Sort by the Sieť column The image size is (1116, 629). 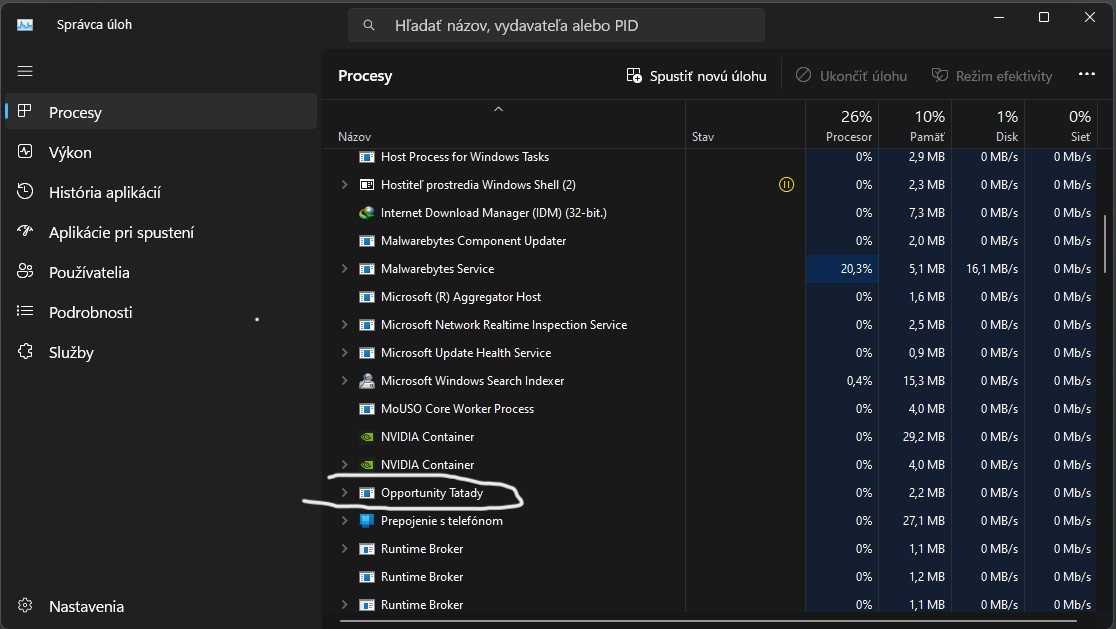pos(1060,125)
